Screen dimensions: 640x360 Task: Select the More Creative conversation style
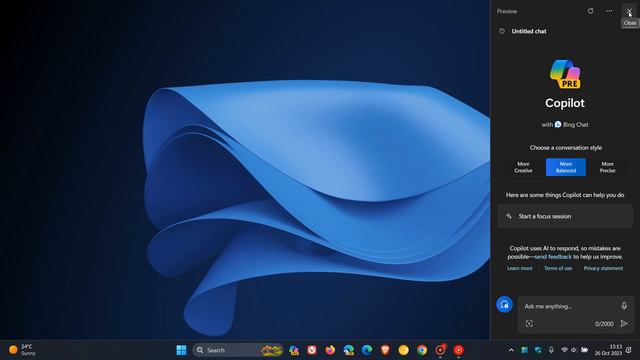point(523,167)
